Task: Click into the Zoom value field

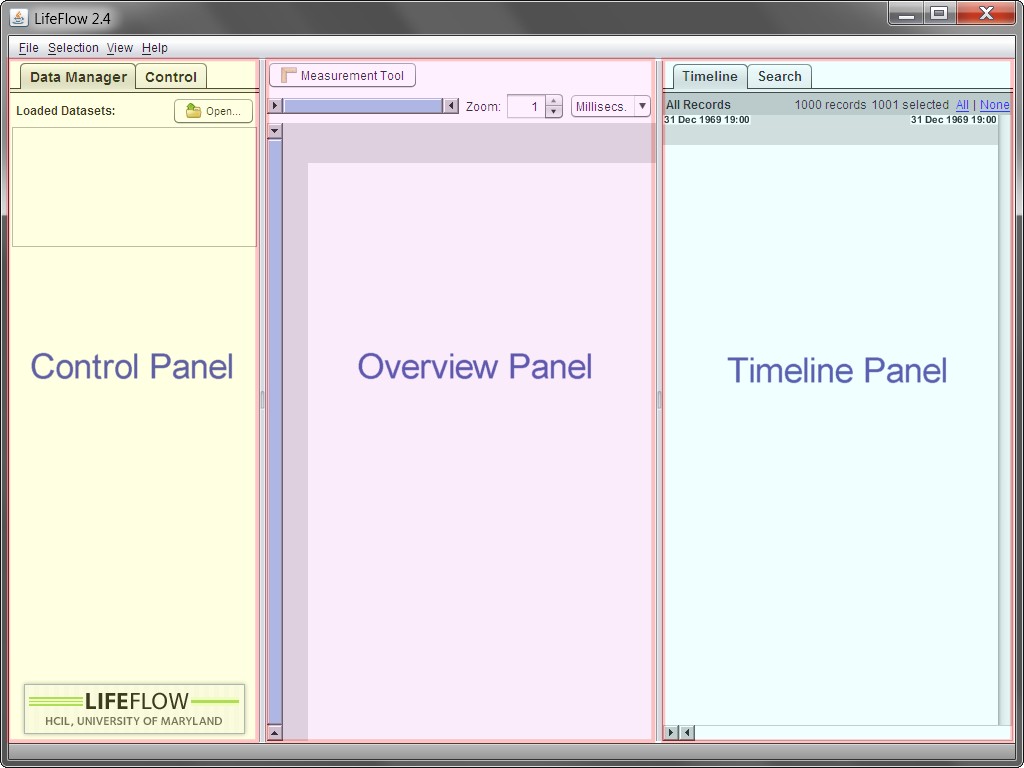Action: (x=525, y=106)
